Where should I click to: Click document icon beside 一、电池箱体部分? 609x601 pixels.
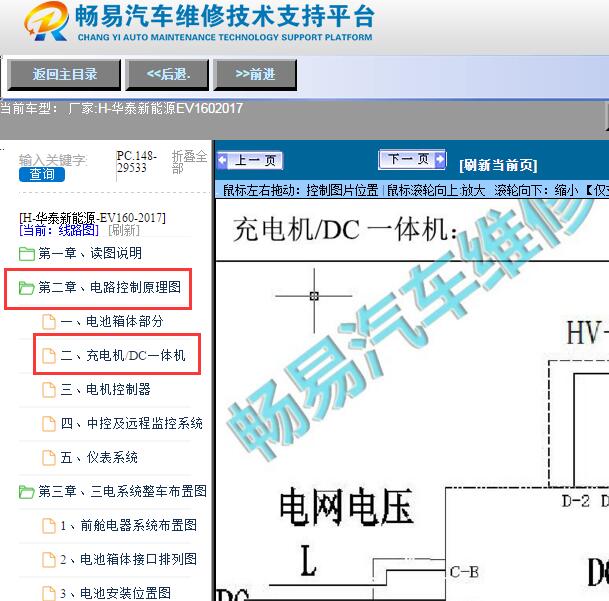click(49, 322)
